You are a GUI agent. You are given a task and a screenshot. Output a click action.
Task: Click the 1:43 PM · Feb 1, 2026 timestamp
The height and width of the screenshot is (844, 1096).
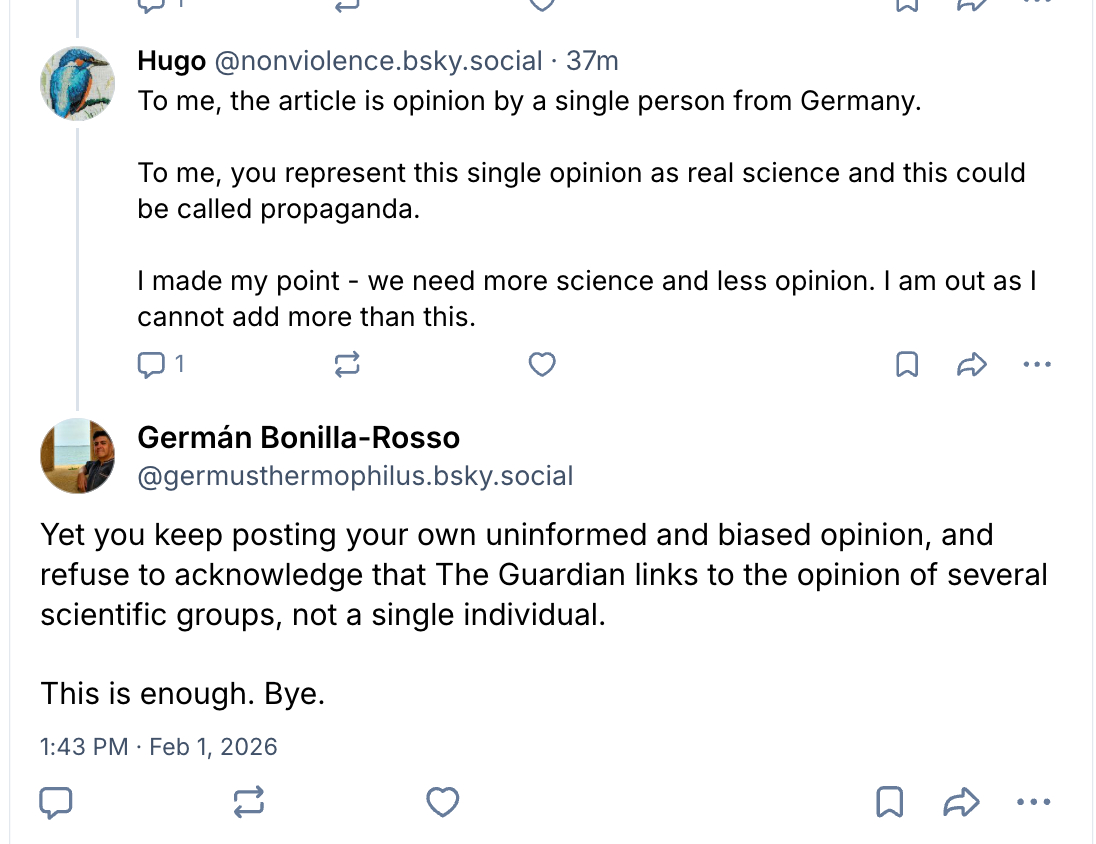pyautogui.click(x=159, y=747)
